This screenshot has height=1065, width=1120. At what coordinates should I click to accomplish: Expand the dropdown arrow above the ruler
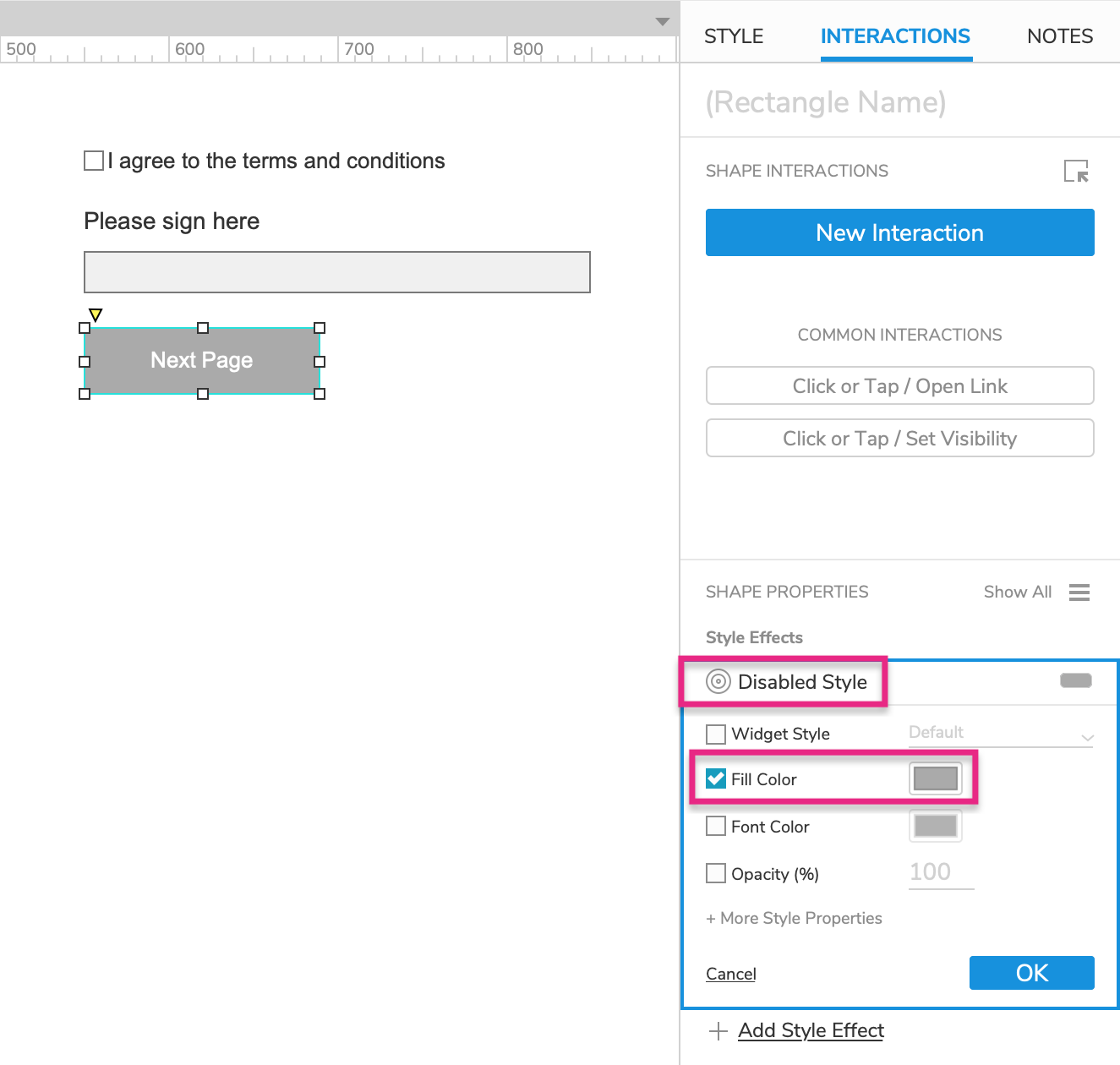pyautogui.click(x=663, y=21)
